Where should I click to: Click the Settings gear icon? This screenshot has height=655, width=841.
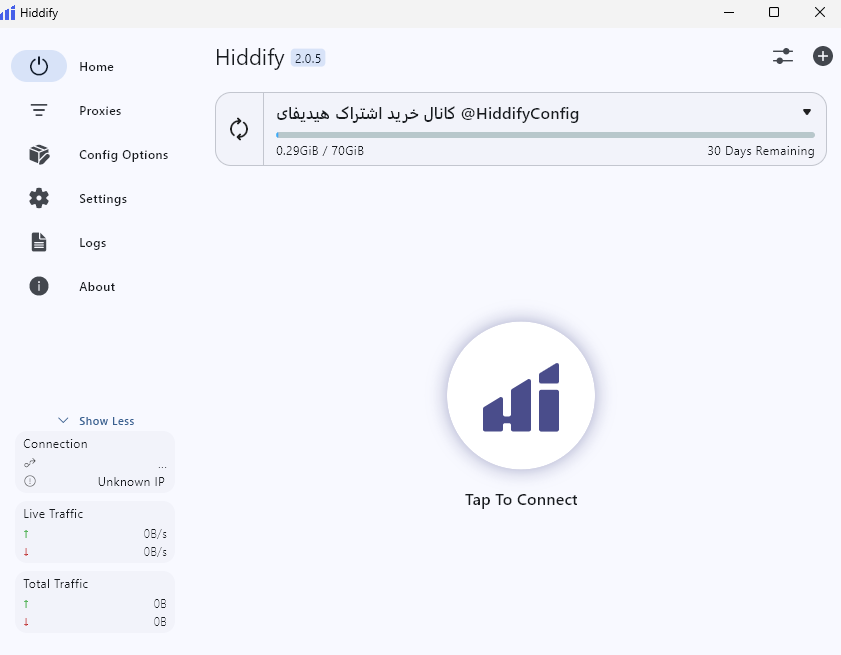39,198
